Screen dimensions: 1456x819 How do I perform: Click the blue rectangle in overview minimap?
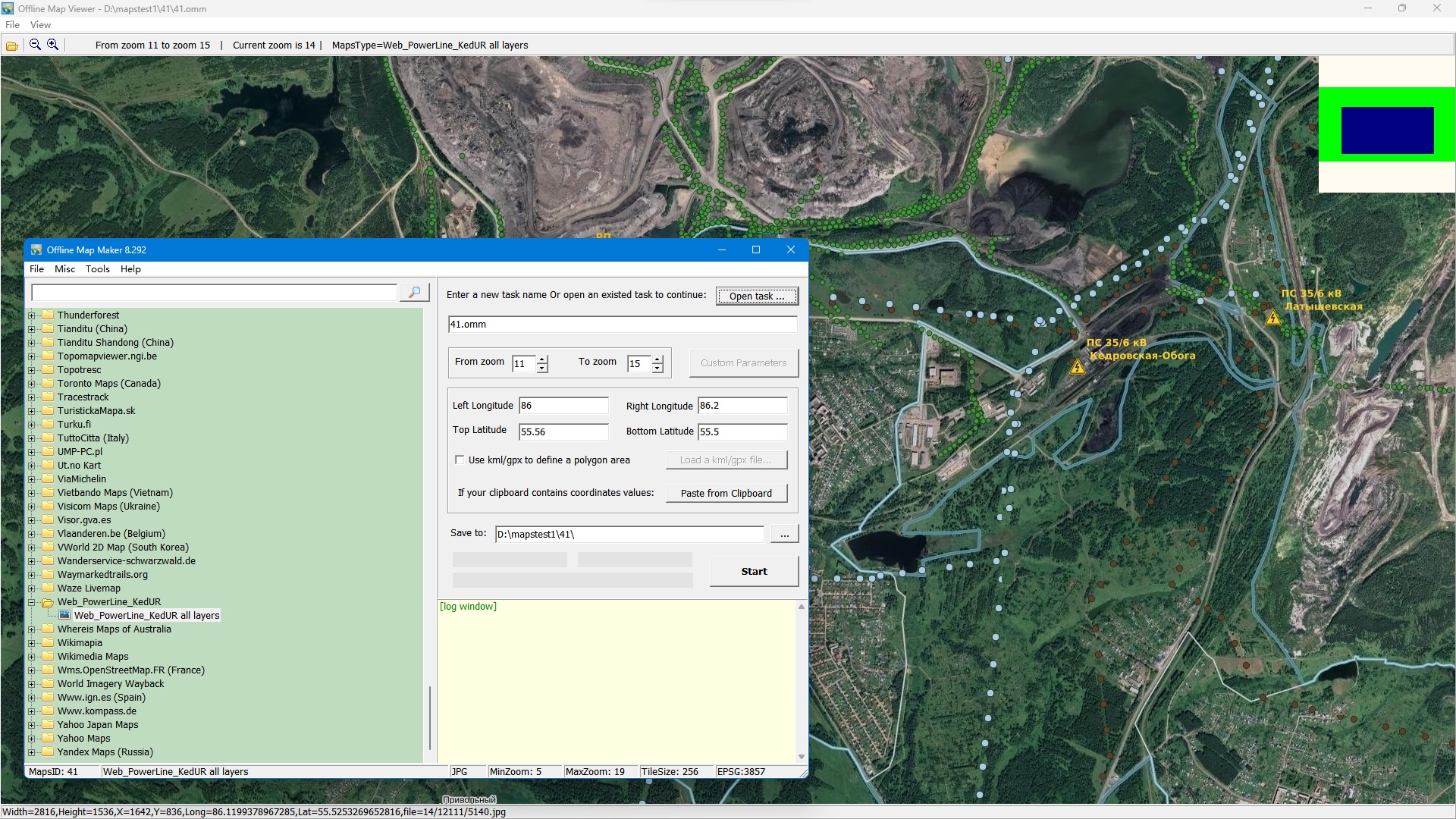[x=1387, y=130]
